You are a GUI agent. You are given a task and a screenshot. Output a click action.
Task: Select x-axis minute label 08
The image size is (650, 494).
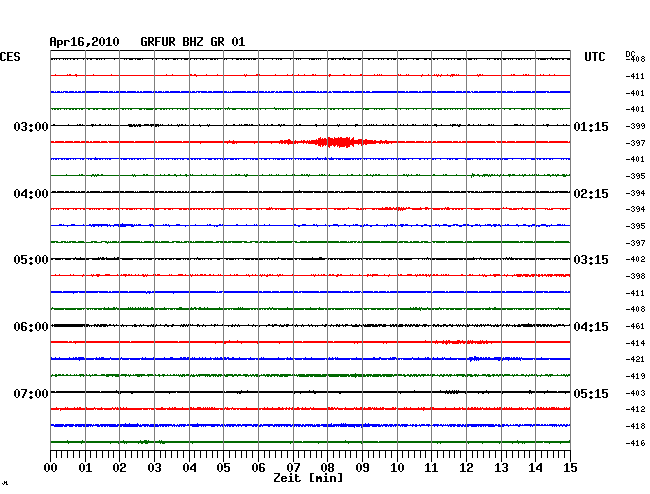click(x=327, y=468)
